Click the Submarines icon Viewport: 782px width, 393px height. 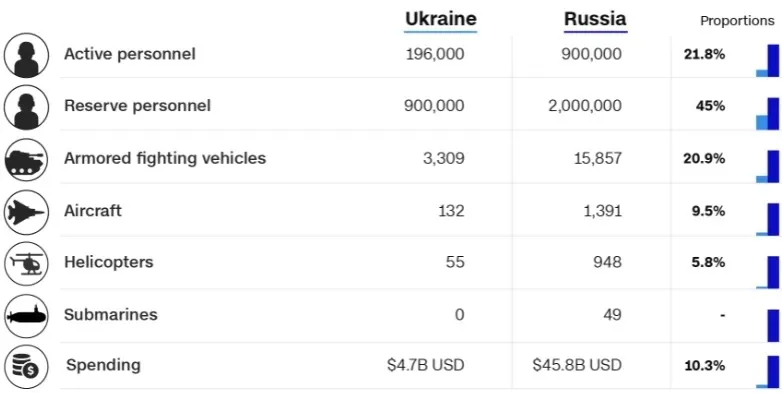coord(26,316)
